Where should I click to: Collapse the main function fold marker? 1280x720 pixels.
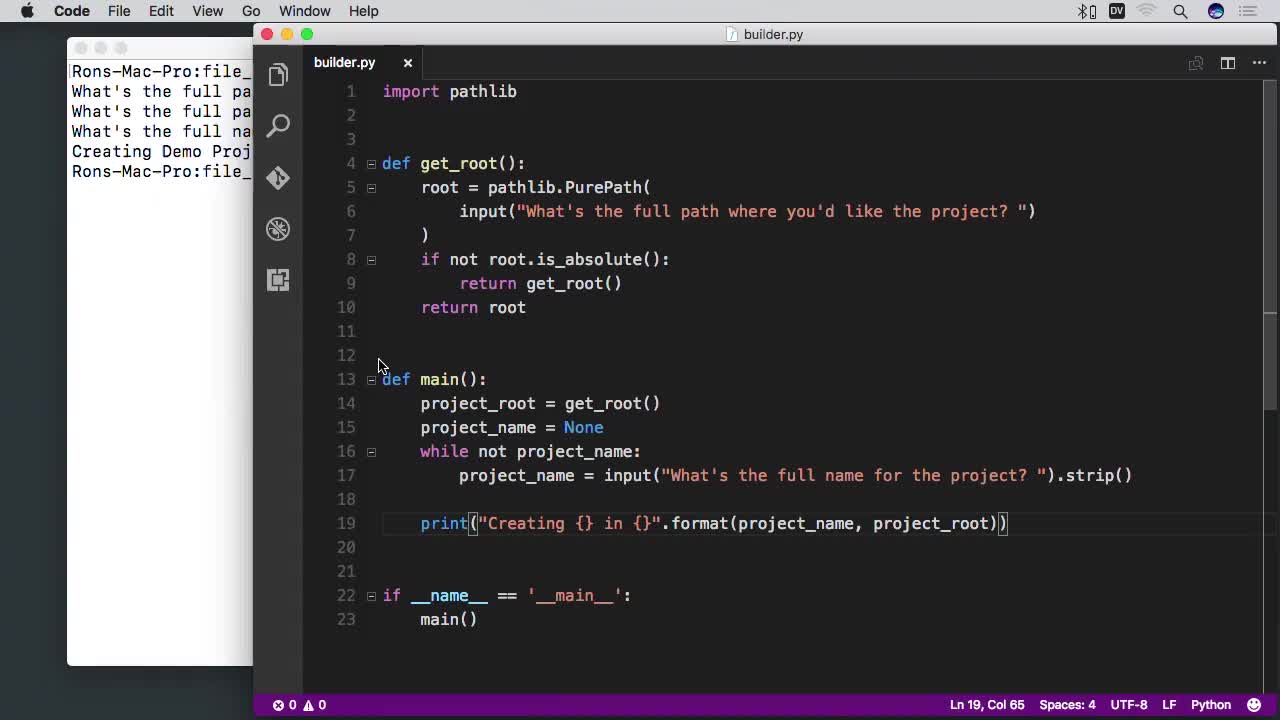(371, 379)
